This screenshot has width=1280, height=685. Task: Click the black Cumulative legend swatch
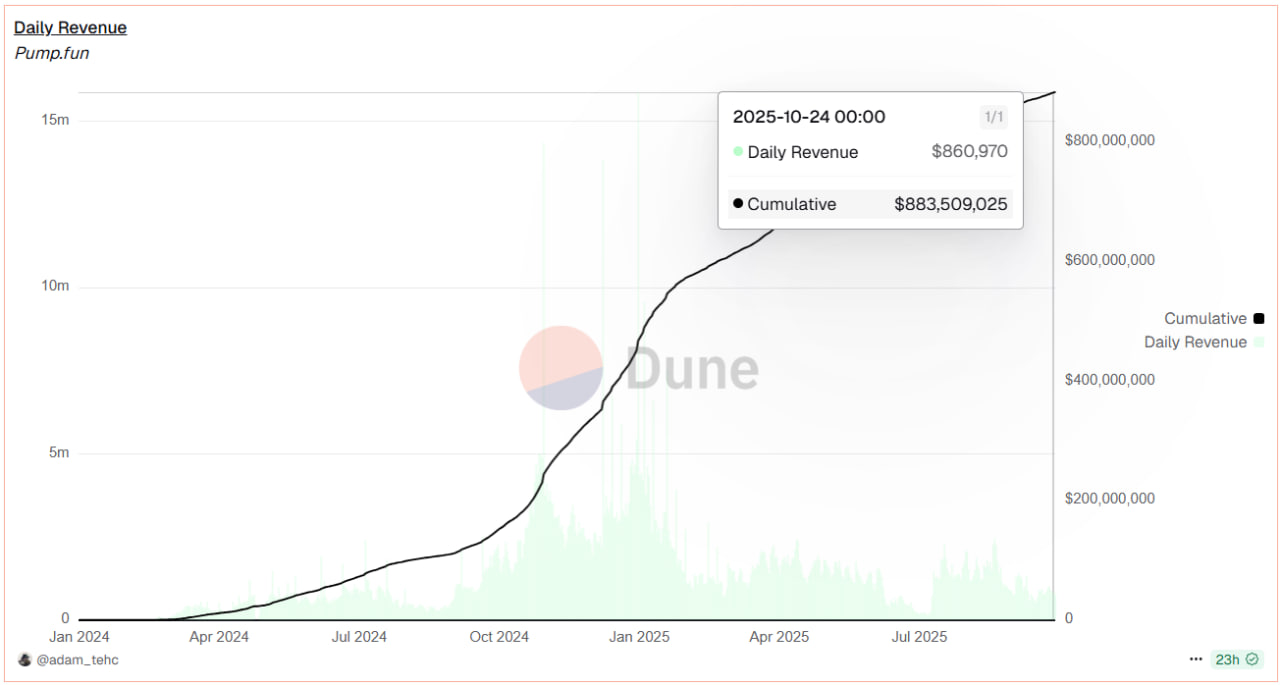(1259, 319)
